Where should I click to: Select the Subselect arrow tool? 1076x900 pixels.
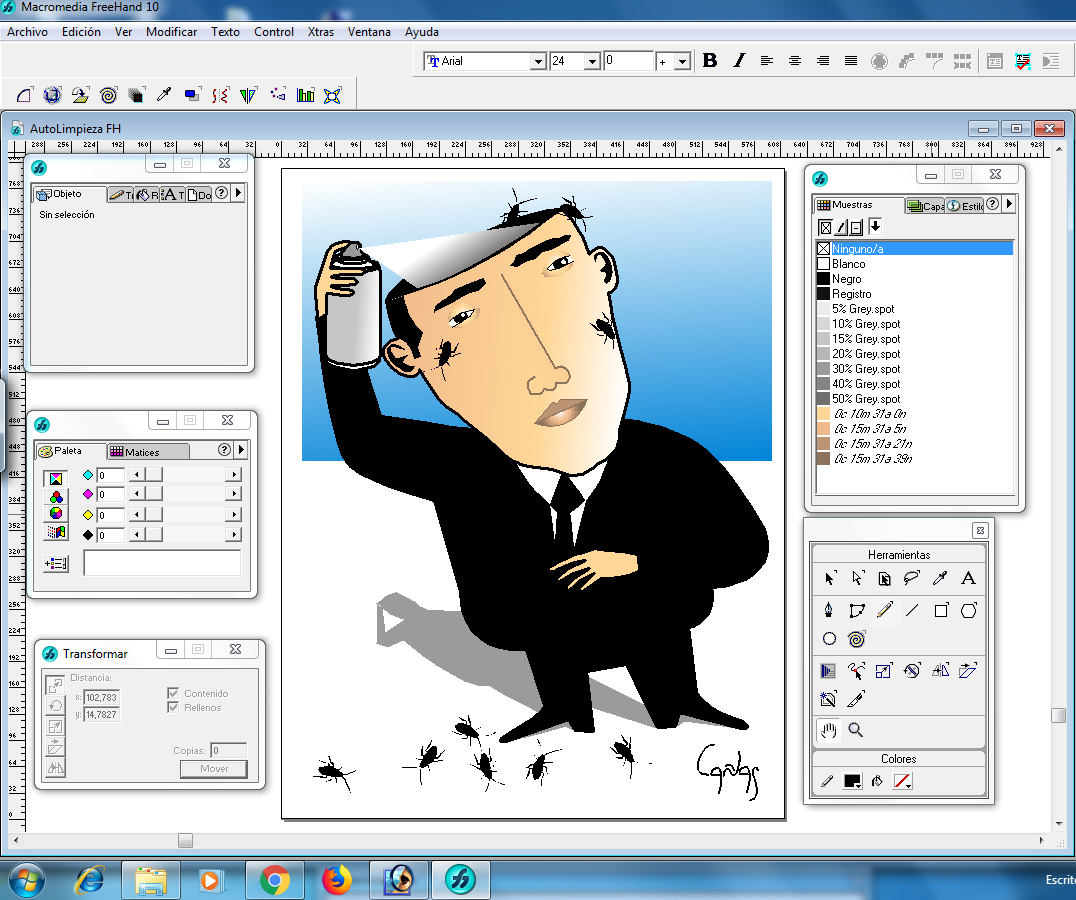pyautogui.click(x=857, y=578)
